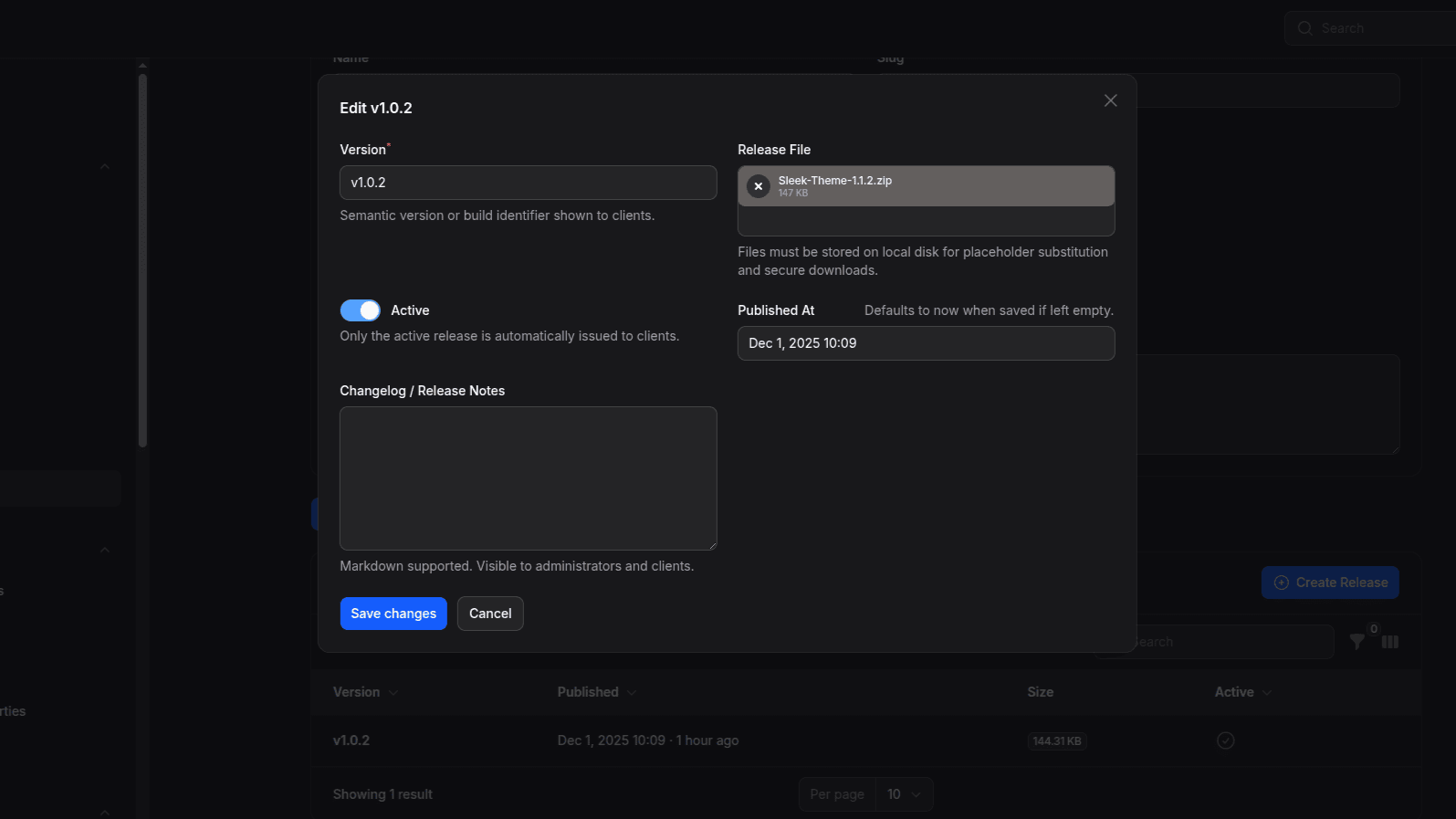
Task: Remove the Sleek-Theme-1.1.2.zip uploaded file
Action: tap(758, 186)
